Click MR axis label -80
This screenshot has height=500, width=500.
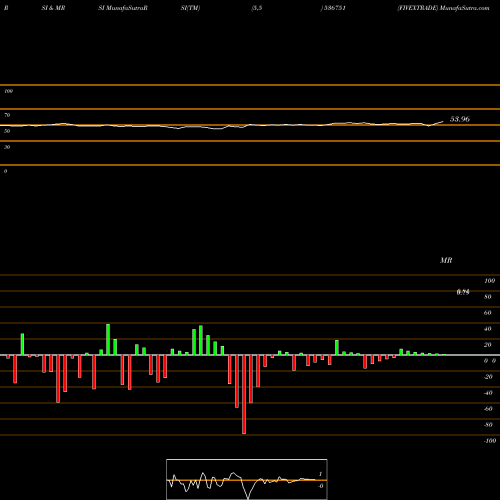[488, 425]
